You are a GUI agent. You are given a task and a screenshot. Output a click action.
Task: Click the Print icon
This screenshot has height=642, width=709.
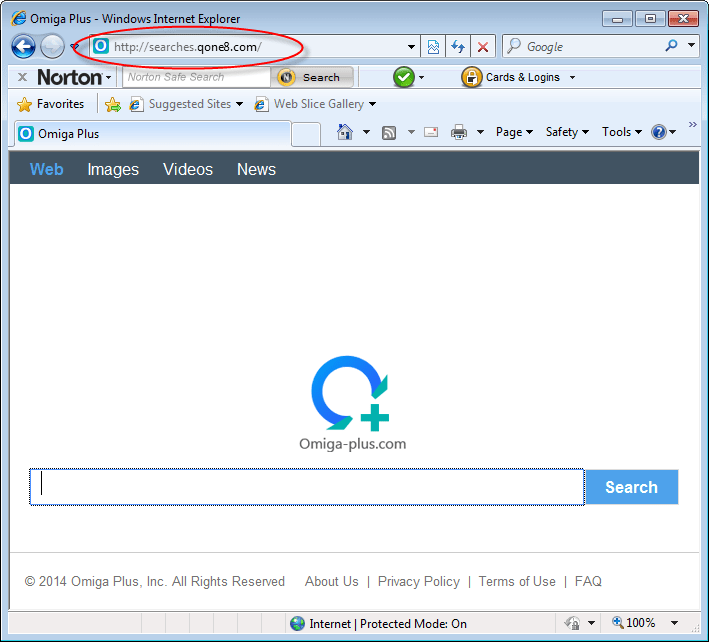(459, 132)
